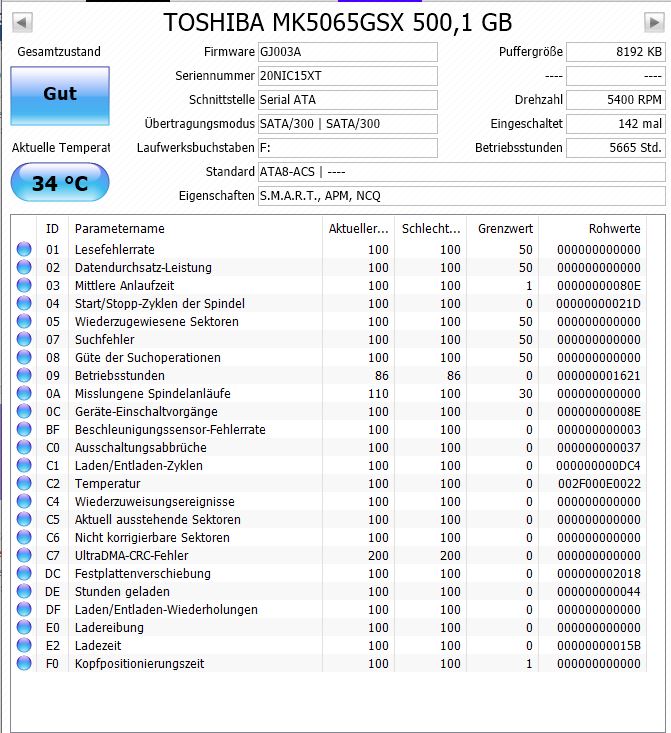Screen dimensions: 671x733
Task: Select blue status icon for Lesefehlerrate
Action: point(24,249)
